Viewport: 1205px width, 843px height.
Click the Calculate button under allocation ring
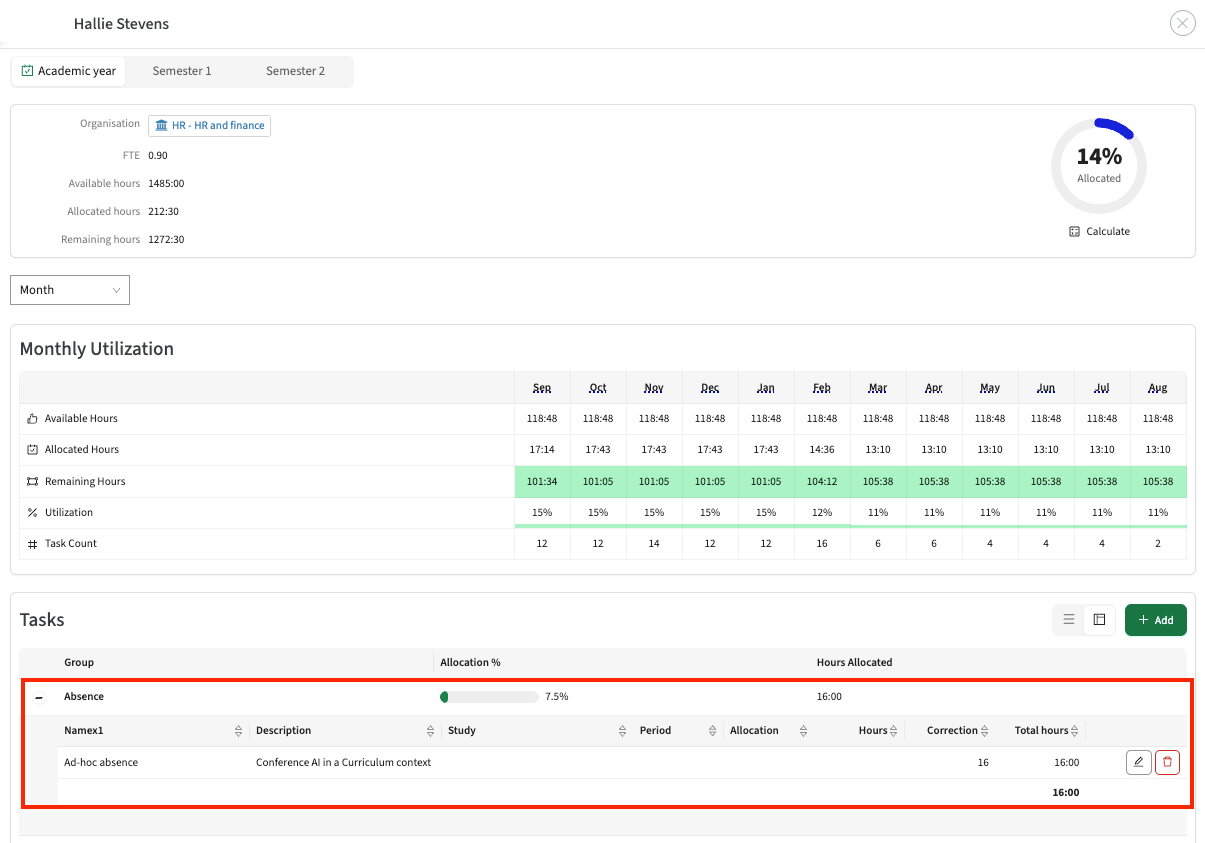tap(1099, 231)
